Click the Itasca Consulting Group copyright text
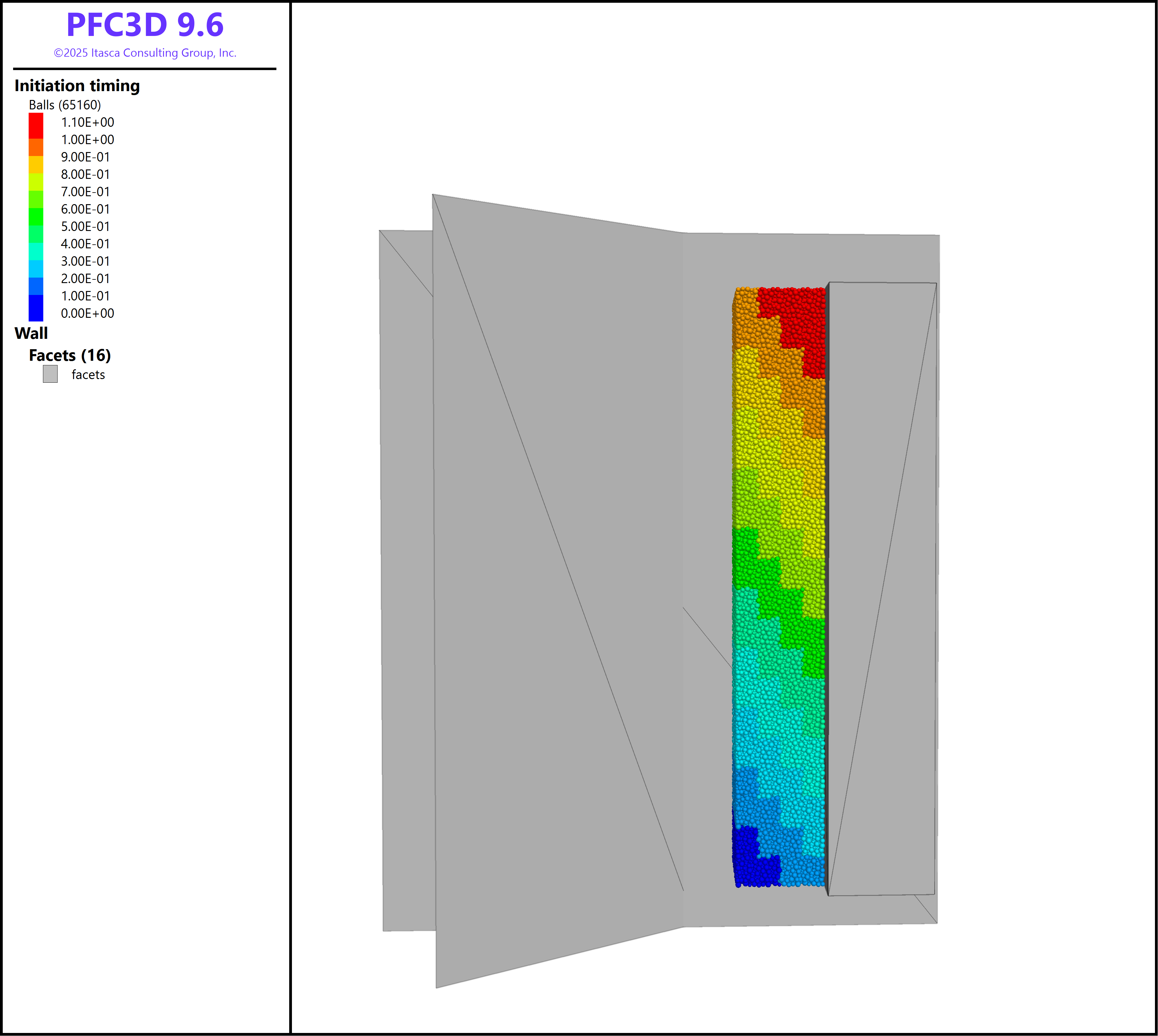Viewport: 1158px width, 1036px height. pyautogui.click(x=145, y=53)
